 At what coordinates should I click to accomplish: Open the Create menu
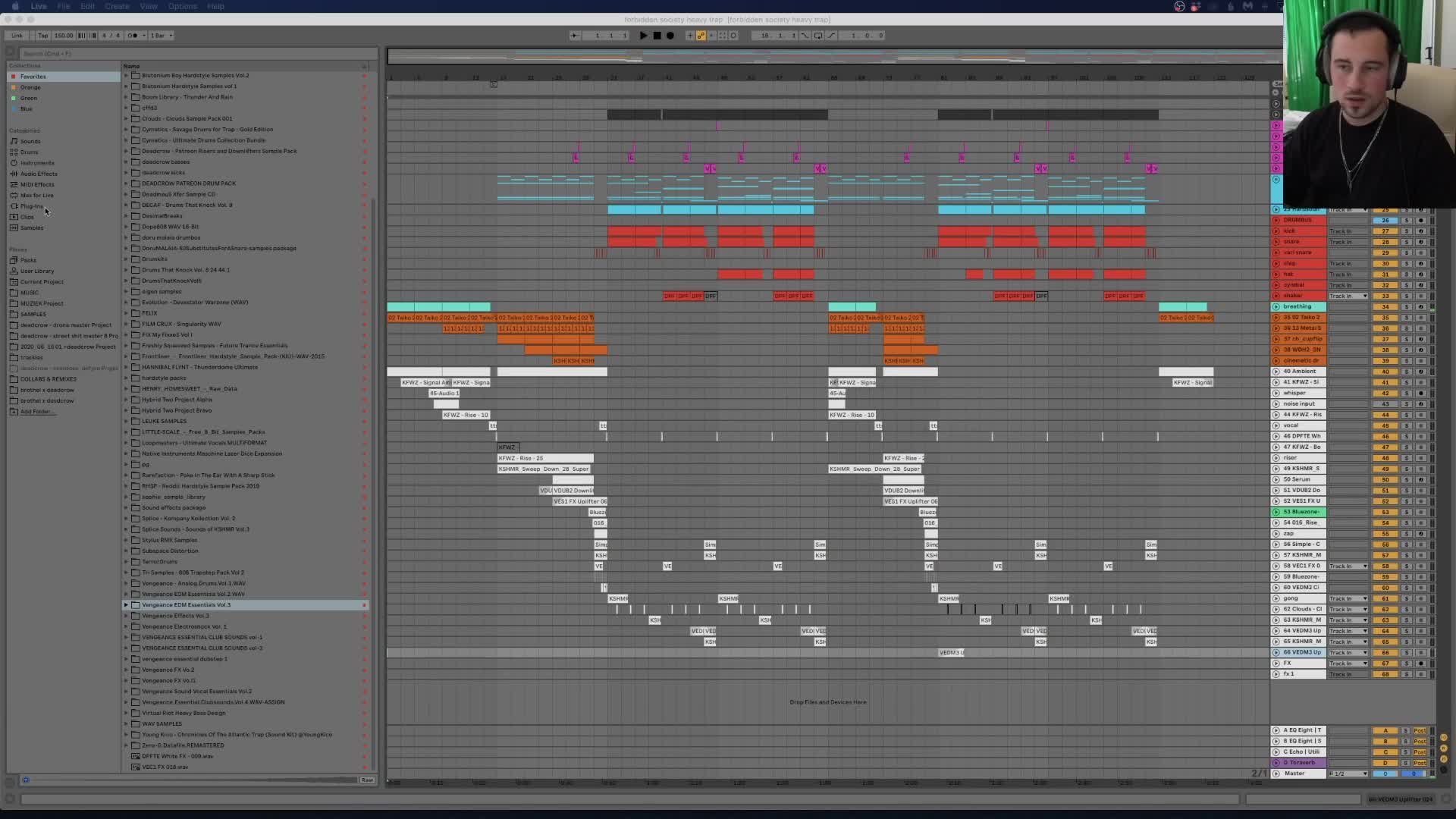click(x=117, y=6)
